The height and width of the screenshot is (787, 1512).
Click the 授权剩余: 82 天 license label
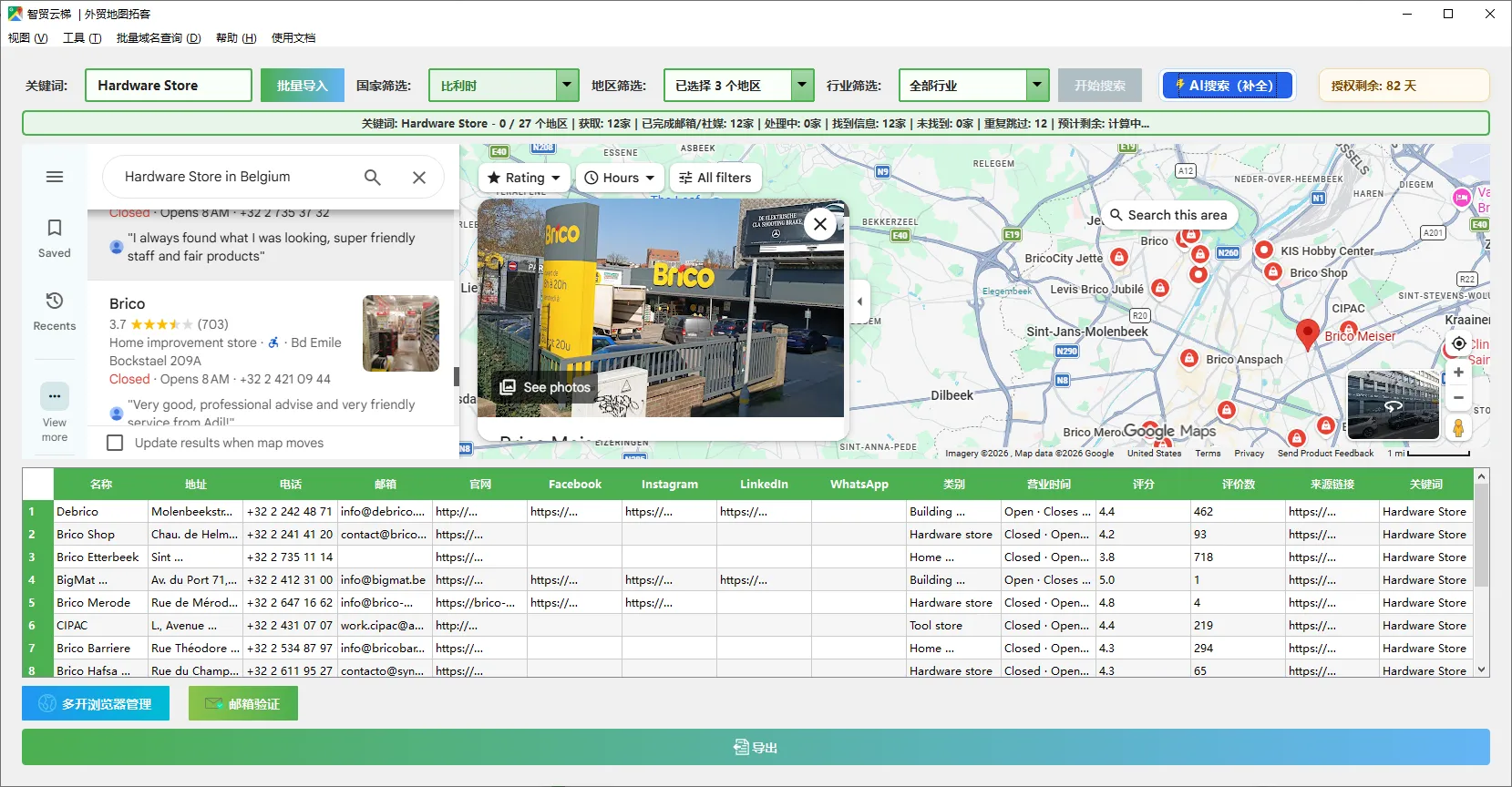pos(1404,86)
